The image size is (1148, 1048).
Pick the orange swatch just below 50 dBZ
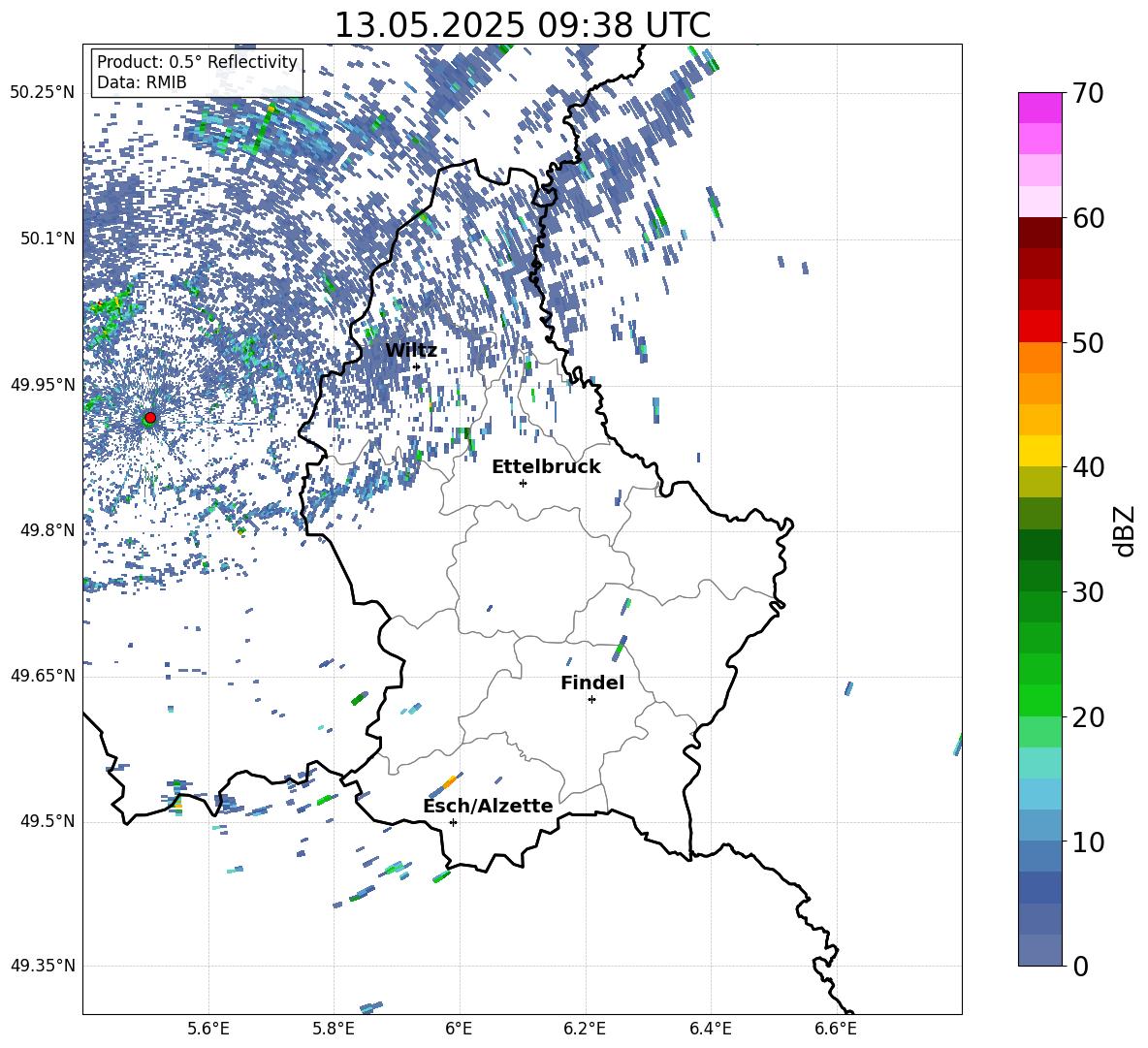point(1039,357)
